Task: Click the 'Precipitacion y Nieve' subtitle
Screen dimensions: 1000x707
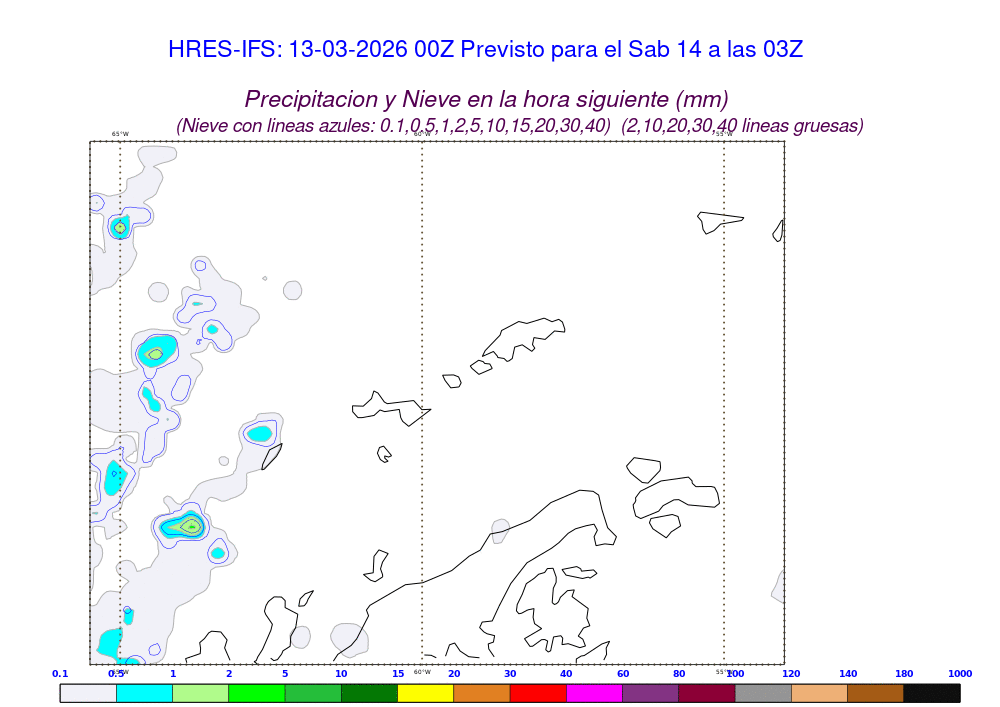Action: [486, 99]
